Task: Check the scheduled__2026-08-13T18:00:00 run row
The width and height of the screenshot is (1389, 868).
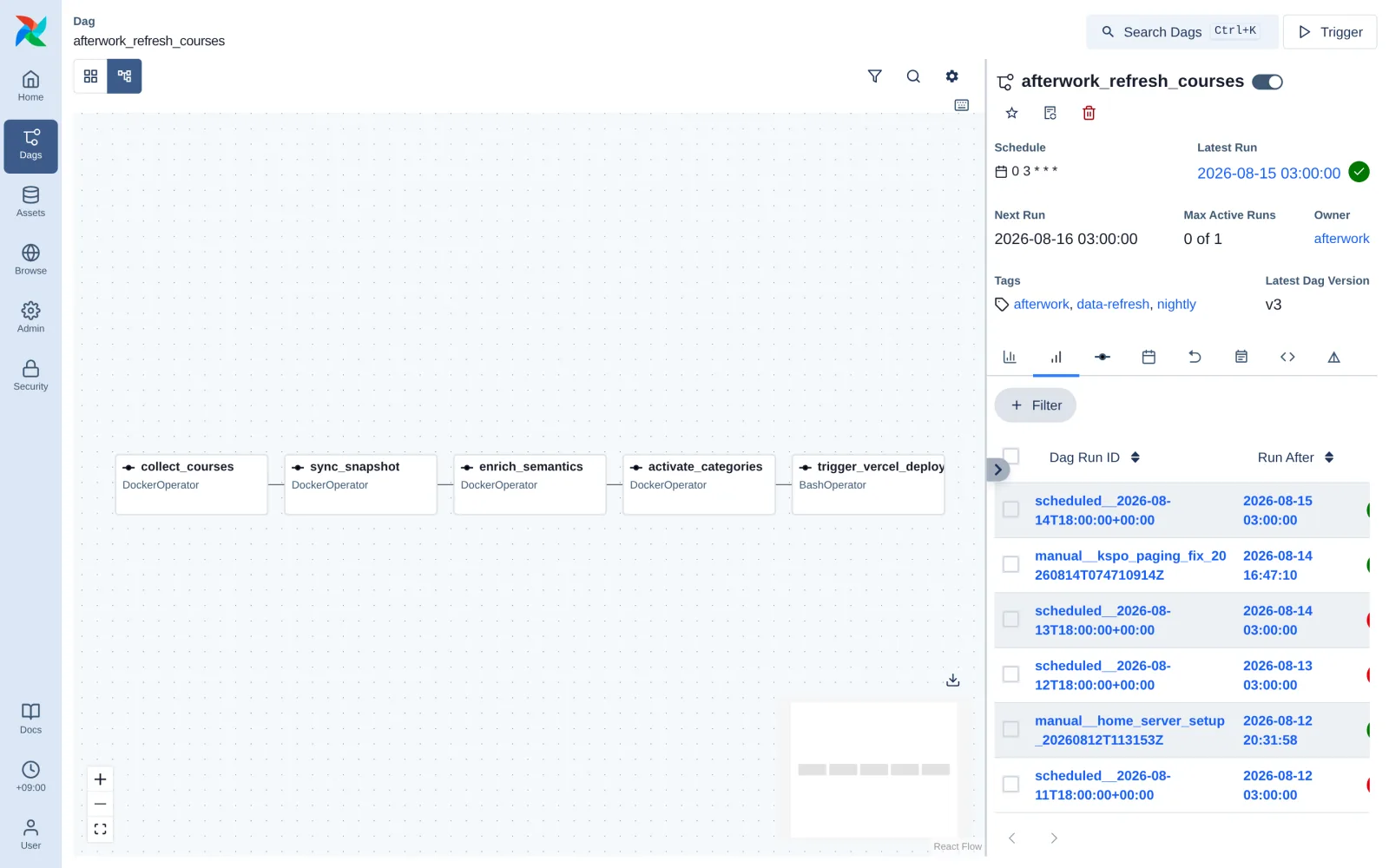Action: (x=1010, y=619)
